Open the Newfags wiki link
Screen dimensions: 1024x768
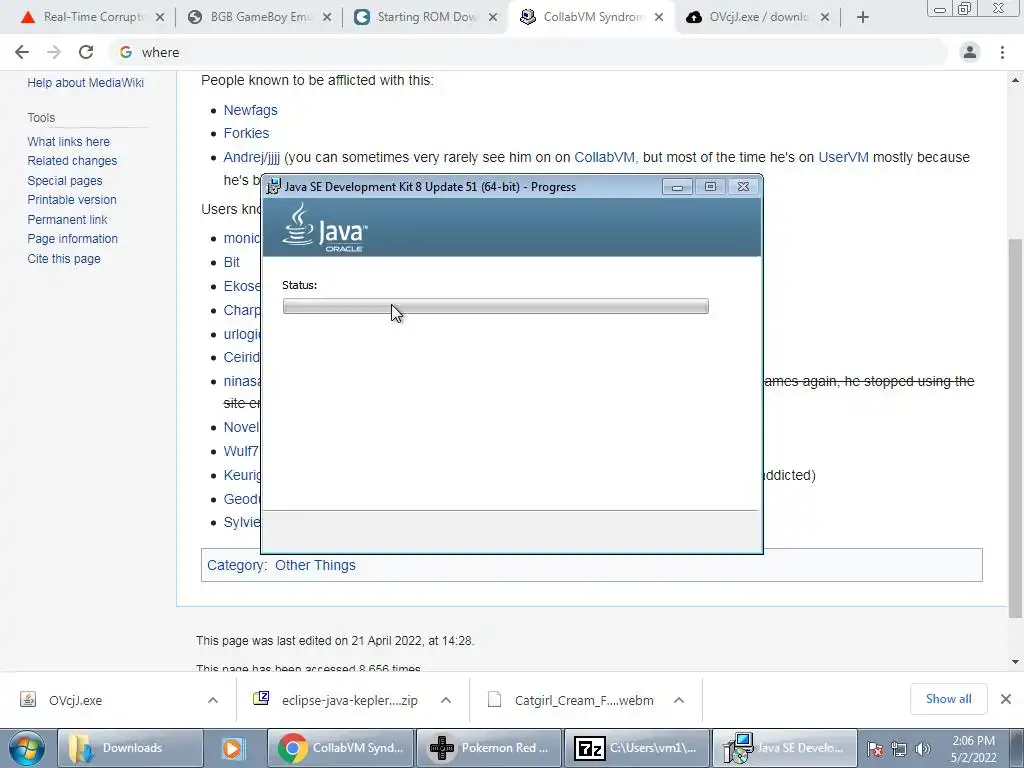[251, 110]
